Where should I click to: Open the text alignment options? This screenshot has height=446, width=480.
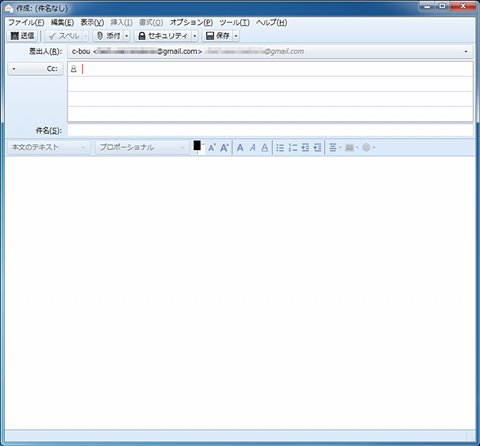point(335,147)
